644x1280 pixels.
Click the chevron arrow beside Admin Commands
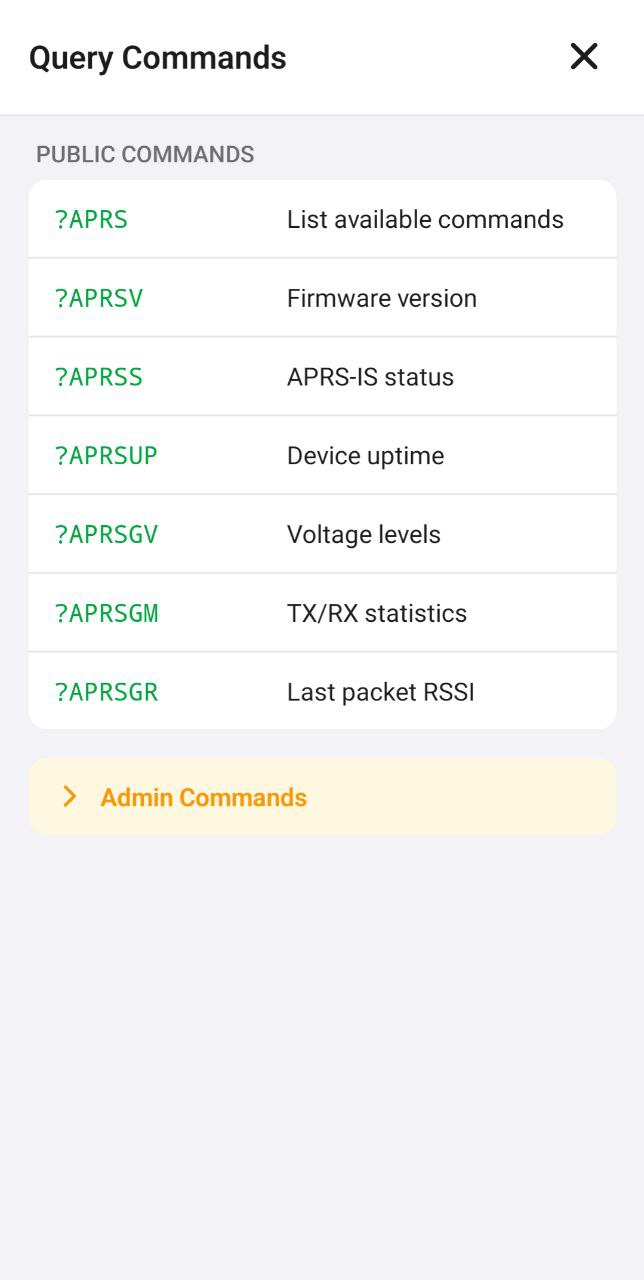pos(69,796)
